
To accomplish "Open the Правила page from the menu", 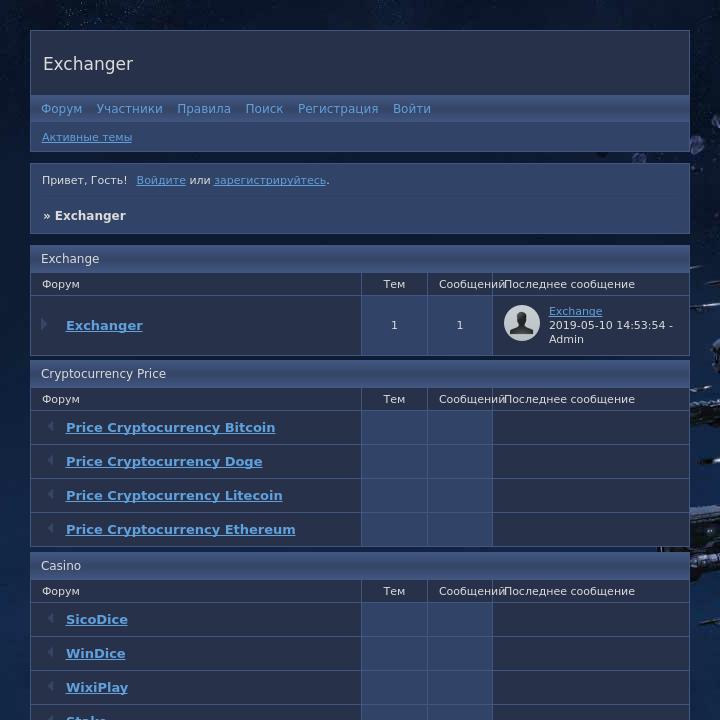I will [x=204, y=109].
